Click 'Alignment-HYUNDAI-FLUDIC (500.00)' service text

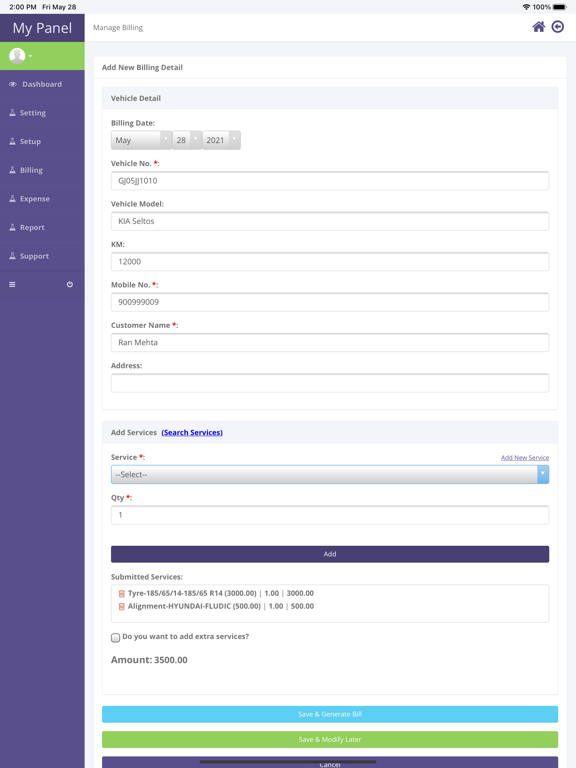(x=194, y=606)
